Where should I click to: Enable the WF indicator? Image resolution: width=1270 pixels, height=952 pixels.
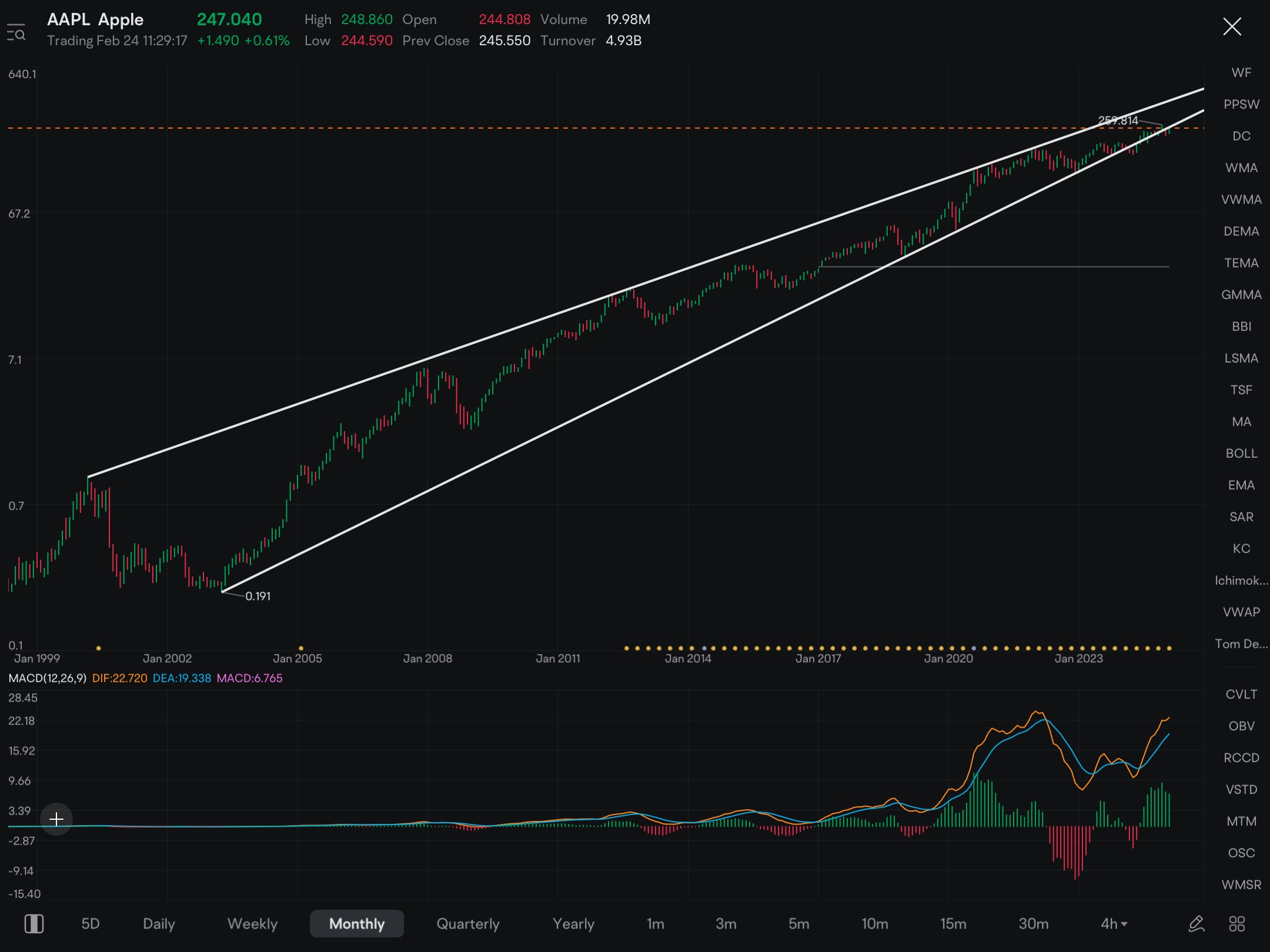1241,72
